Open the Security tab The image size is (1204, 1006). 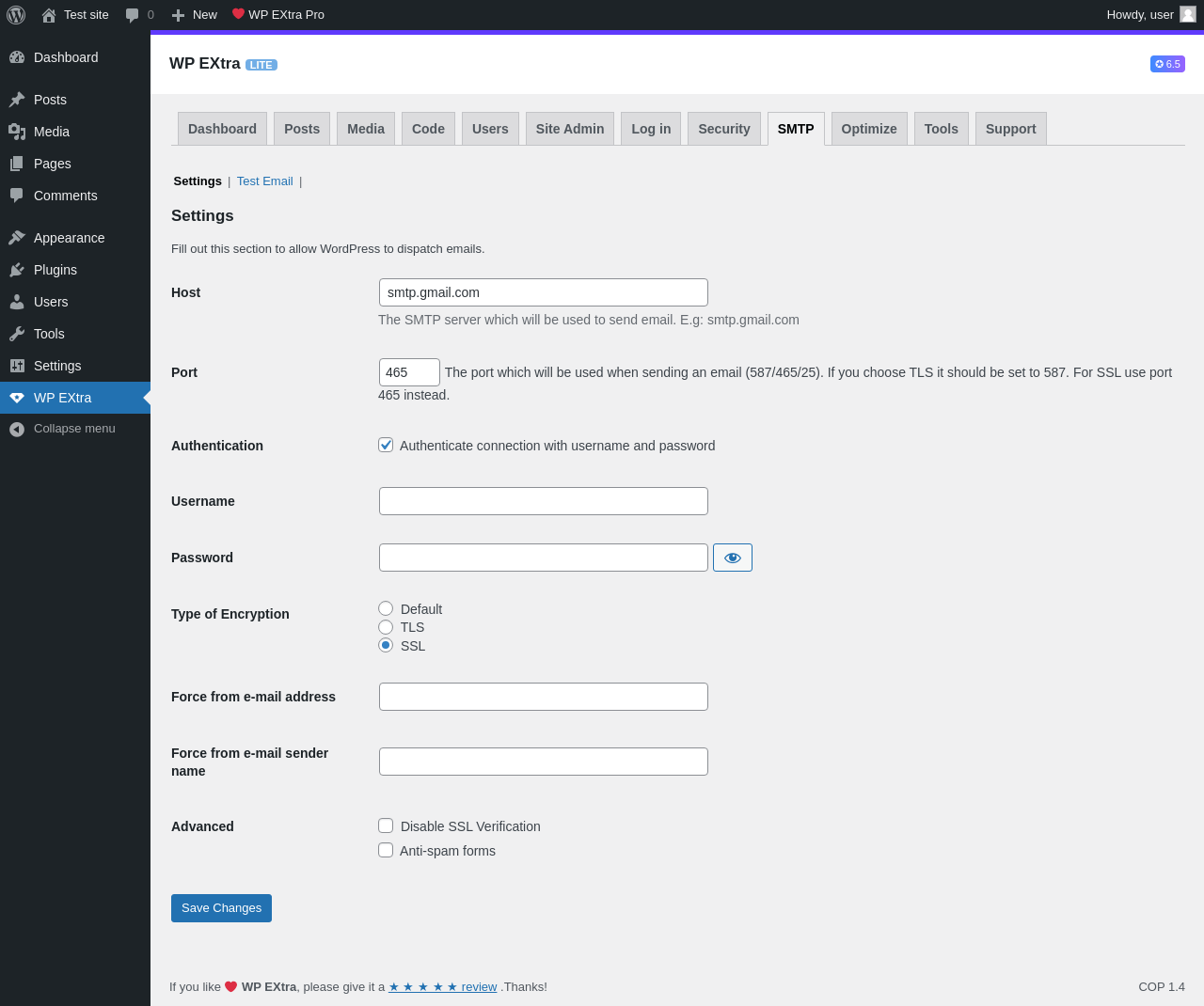coord(724,129)
